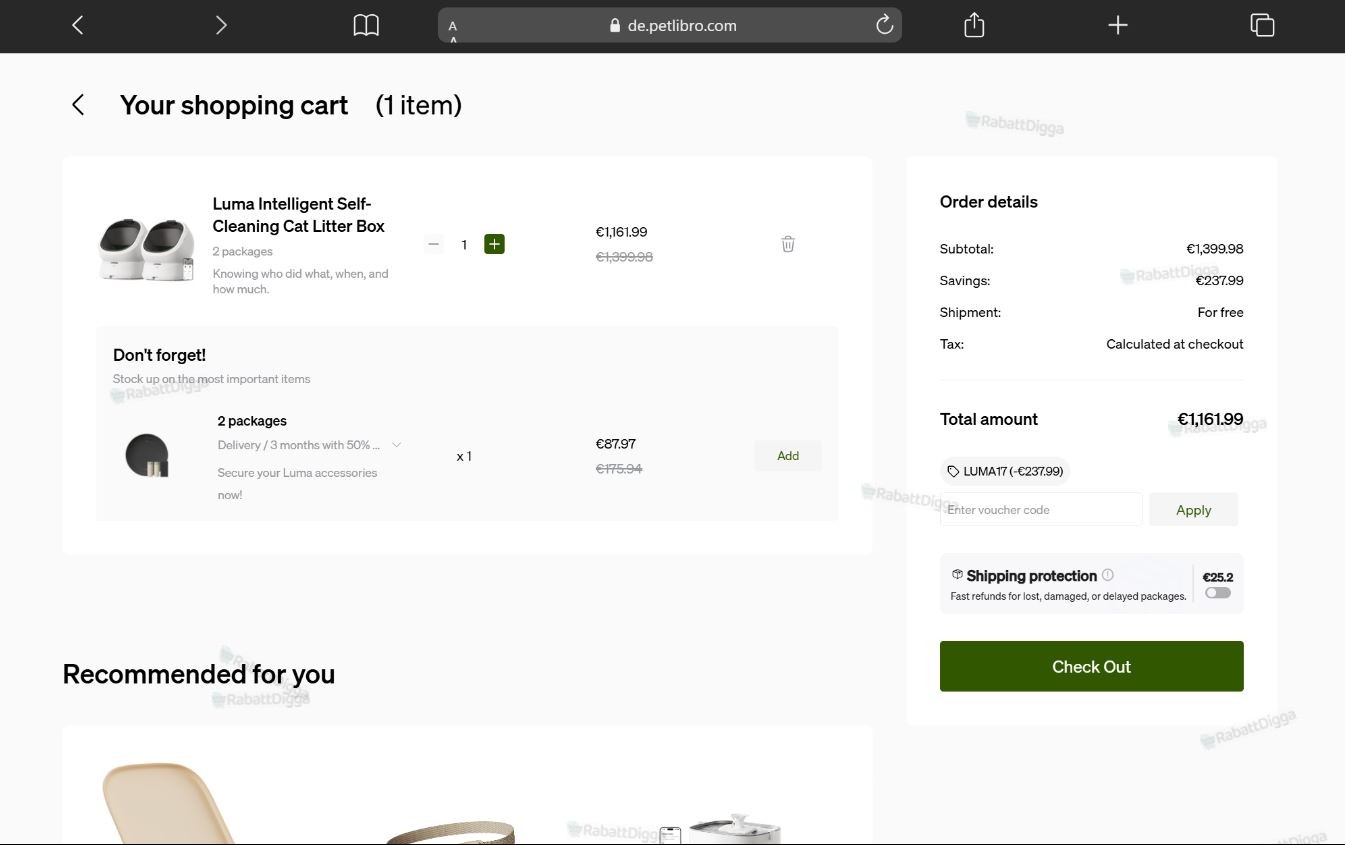Click the back chevron beside 'Your shopping cart'
The image size is (1345, 845).
coord(78,105)
